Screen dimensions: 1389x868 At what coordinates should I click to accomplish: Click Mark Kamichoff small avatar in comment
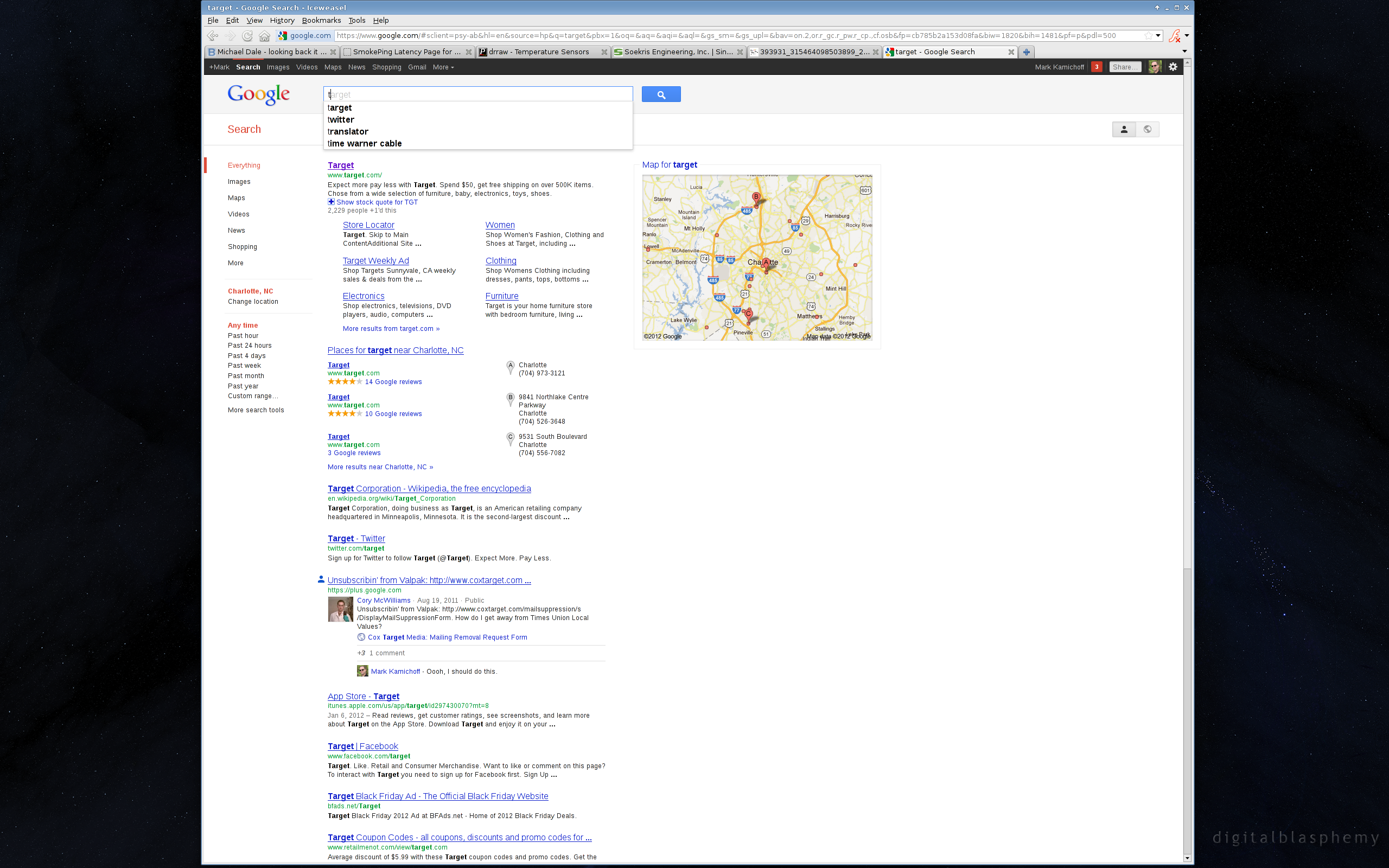pos(362,671)
